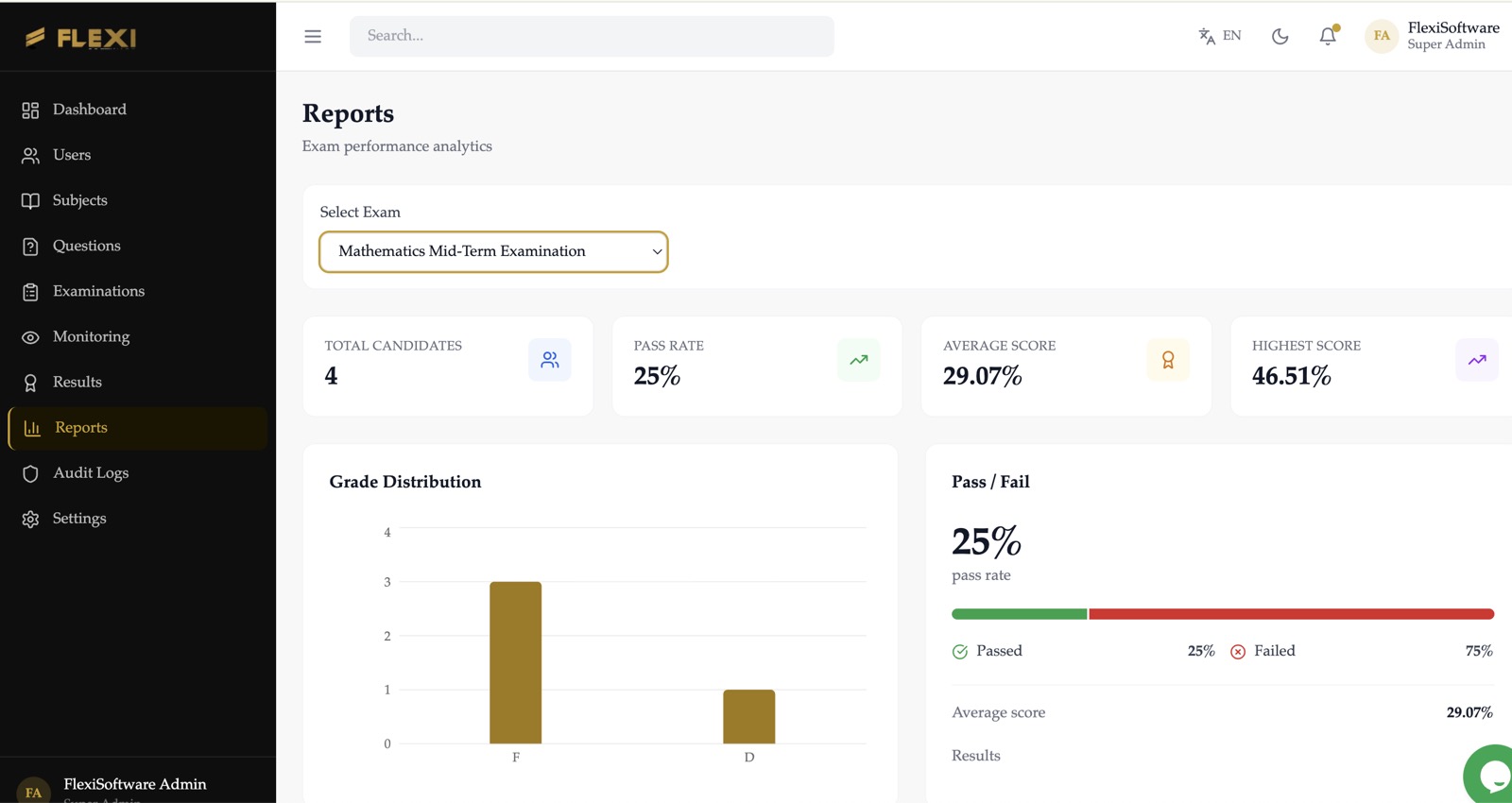Image resolution: width=1512 pixels, height=803 pixels.
Task: Toggle the hamburger sidebar menu
Action: [313, 36]
